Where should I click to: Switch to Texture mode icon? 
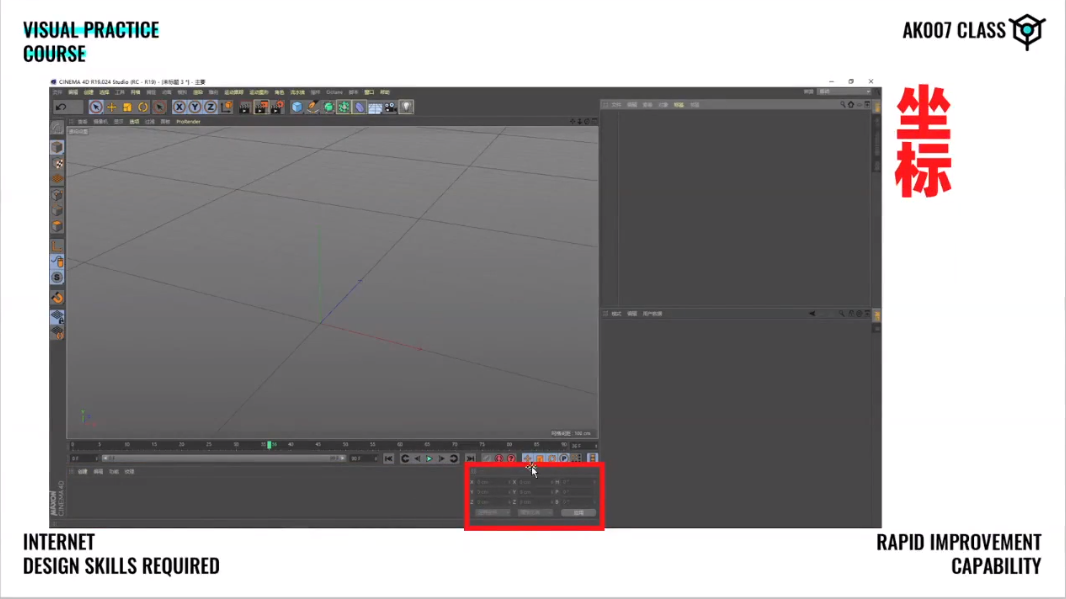point(58,163)
